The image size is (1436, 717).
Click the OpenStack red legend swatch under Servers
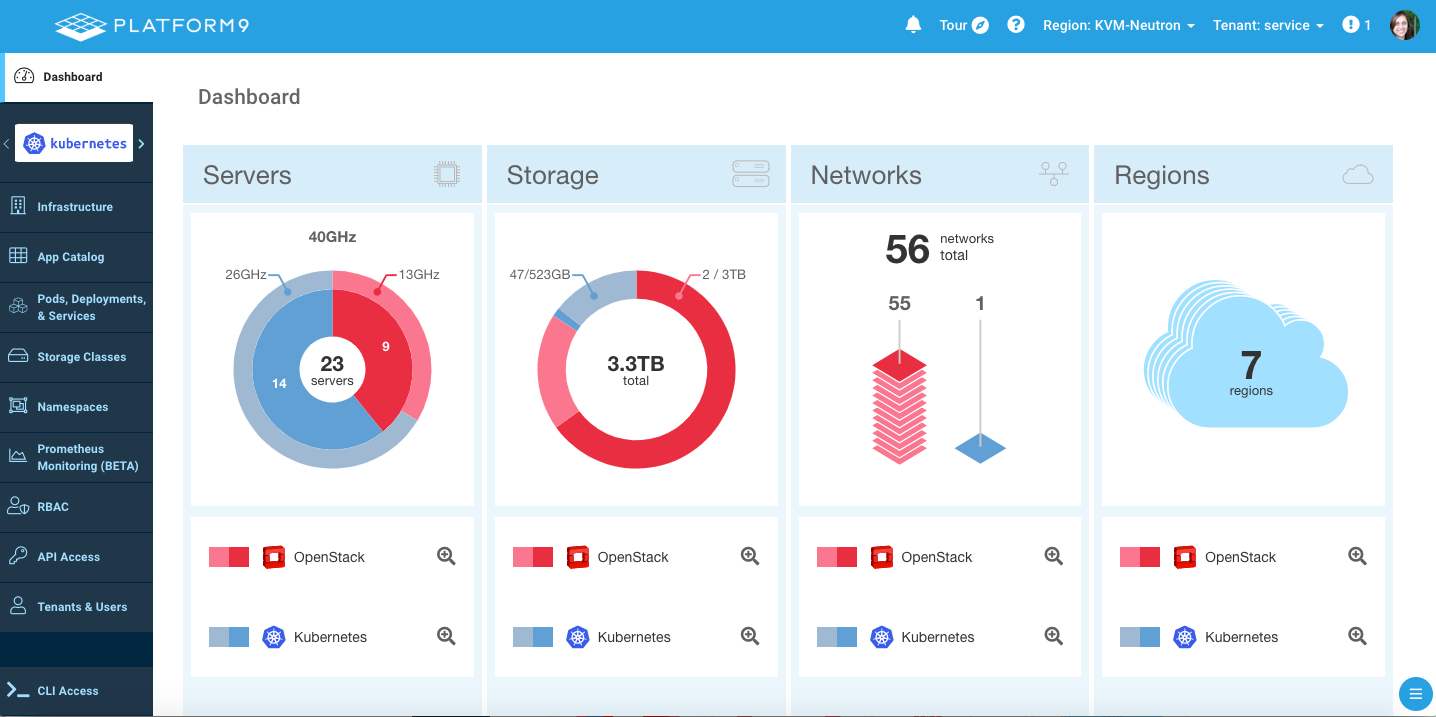tap(229, 557)
